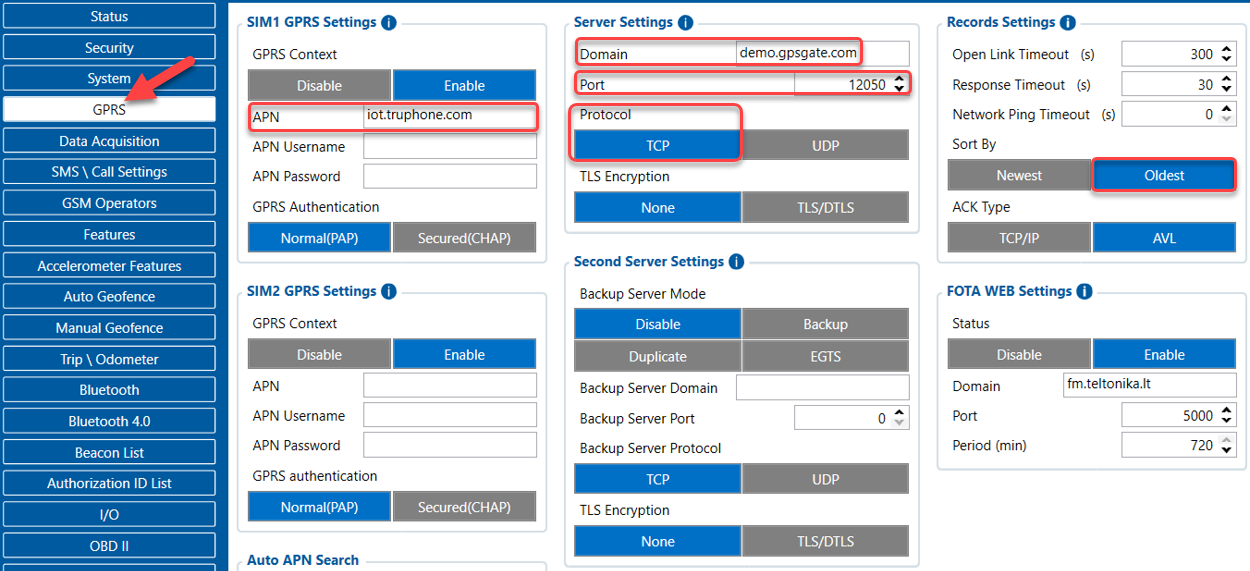The image size is (1250, 571).
Task: Open the GPRS menu section
Action: coord(109,109)
